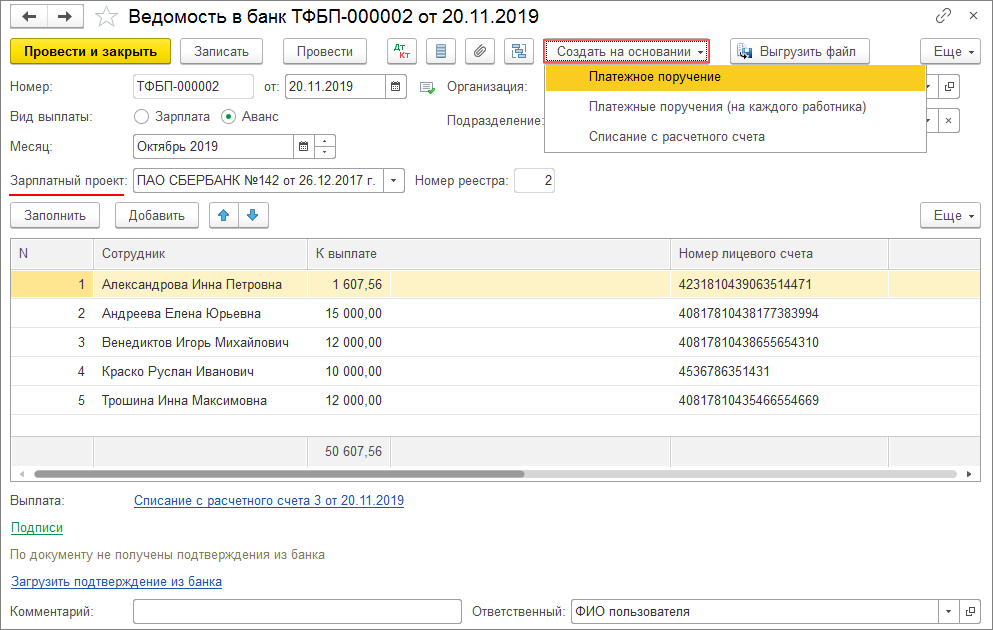
Task: Click Сотрудник column header
Action: click(200, 254)
